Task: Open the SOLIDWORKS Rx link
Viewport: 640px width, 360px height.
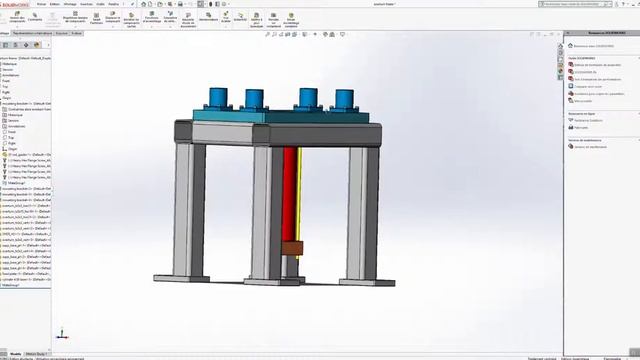Action: (x=585, y=72)
